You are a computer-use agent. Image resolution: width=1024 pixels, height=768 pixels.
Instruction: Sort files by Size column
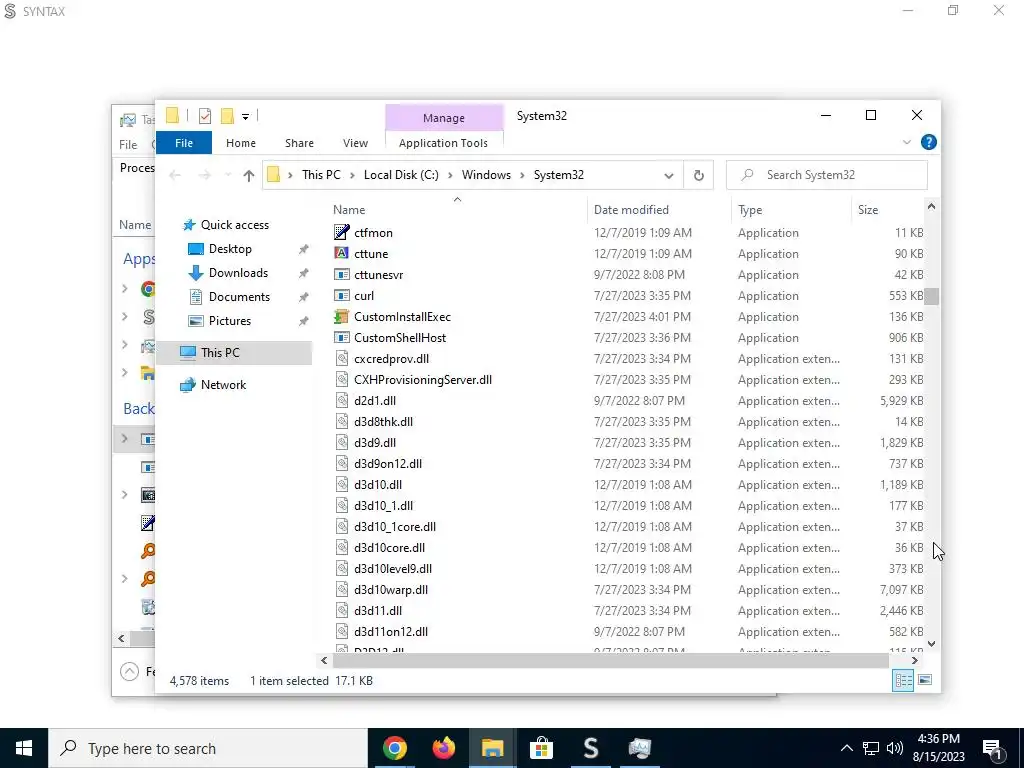click(888, 210)
